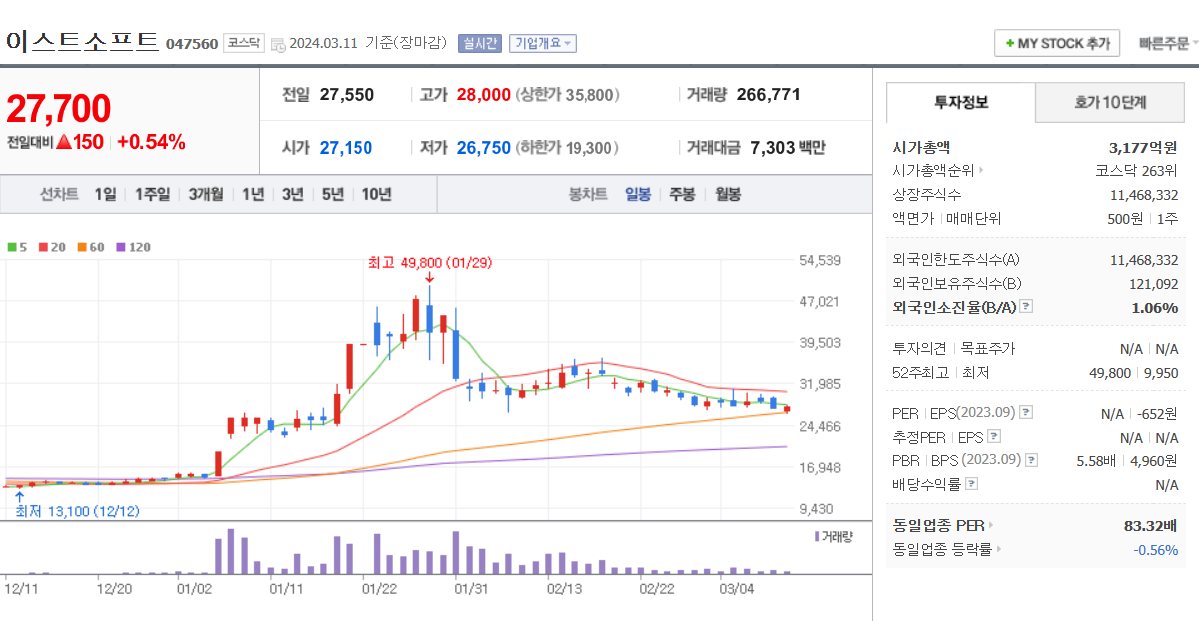
Task: Switch to 일봉 candlestick chart
Action: coord(638,194)
